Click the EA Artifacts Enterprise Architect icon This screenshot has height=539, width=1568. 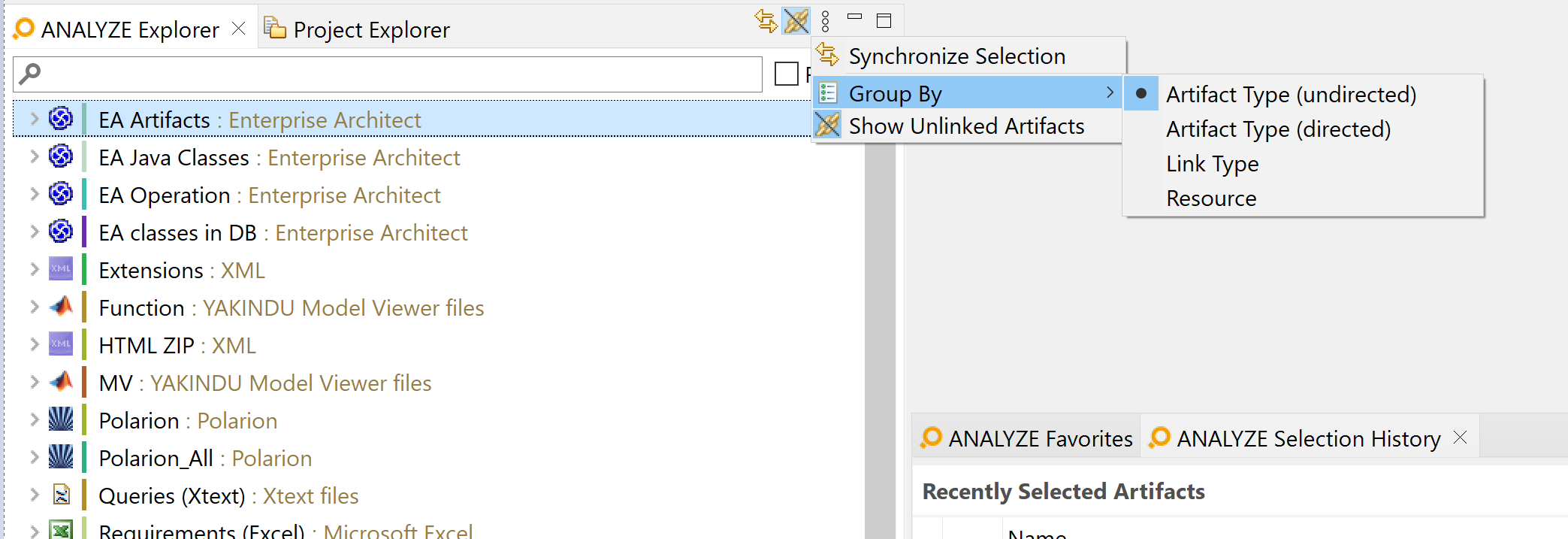coord(61,118)
